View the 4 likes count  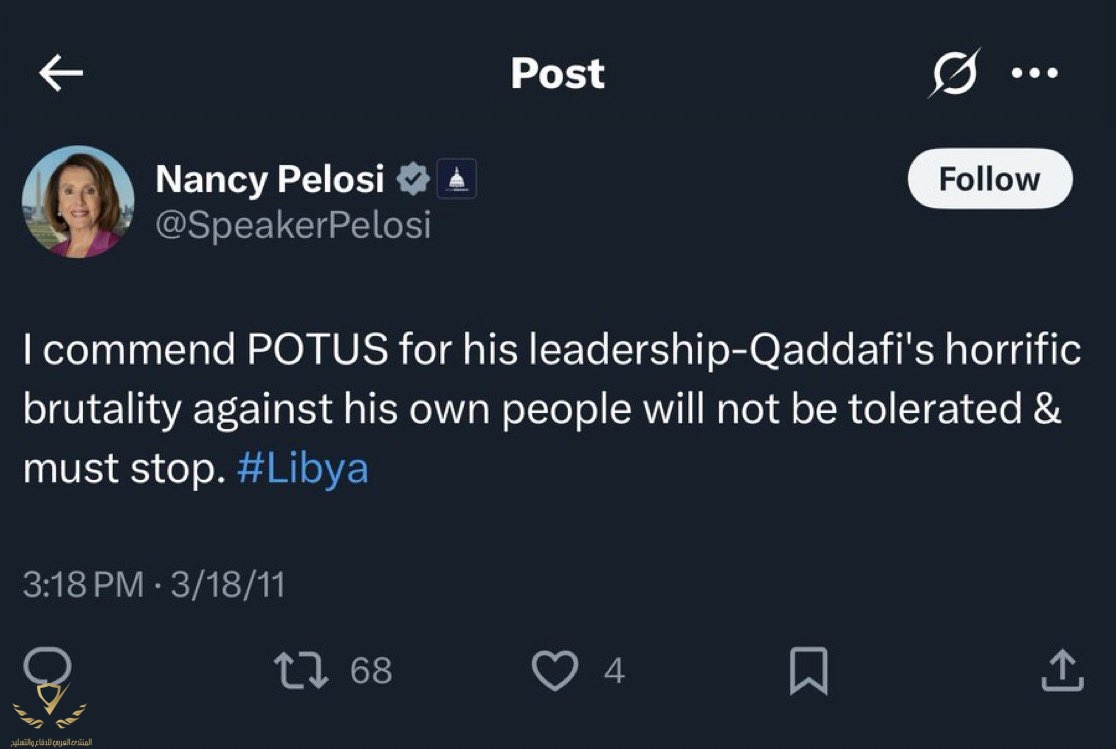pyautogui.click(x=614, y=671)
